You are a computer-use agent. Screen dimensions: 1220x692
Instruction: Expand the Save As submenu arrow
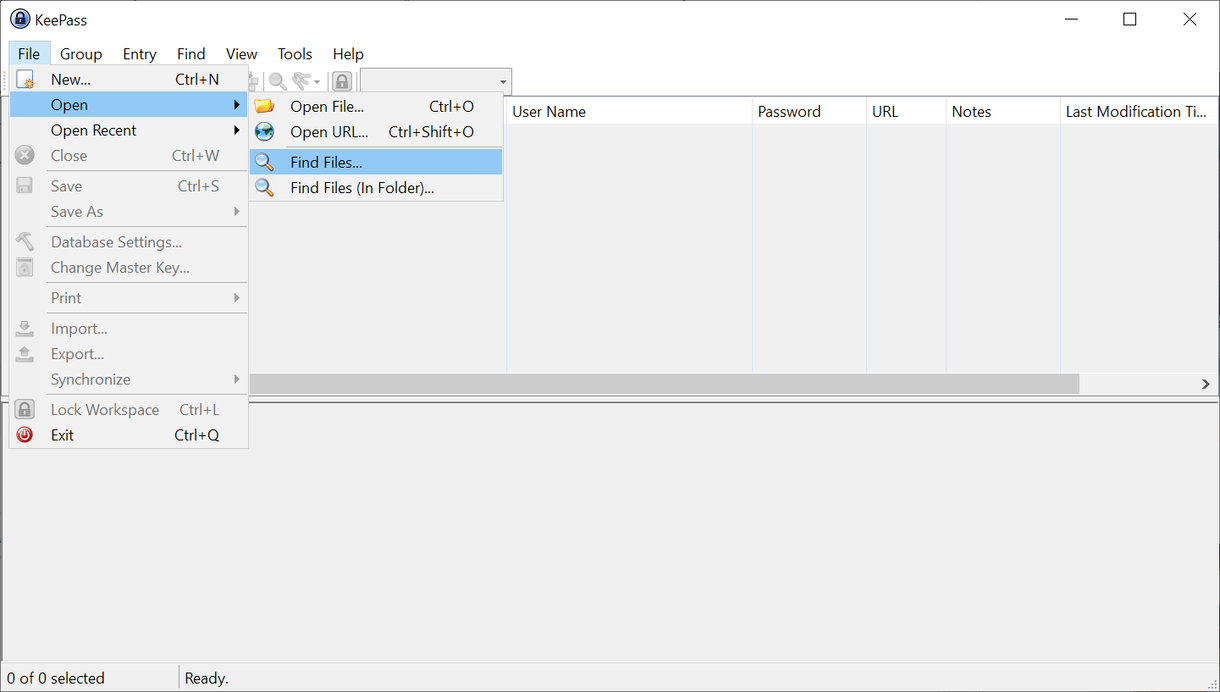tap(237, 211)
